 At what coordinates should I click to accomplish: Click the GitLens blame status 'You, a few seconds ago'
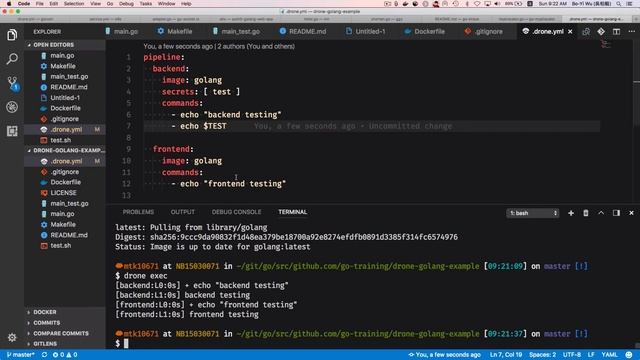(444, 355)
